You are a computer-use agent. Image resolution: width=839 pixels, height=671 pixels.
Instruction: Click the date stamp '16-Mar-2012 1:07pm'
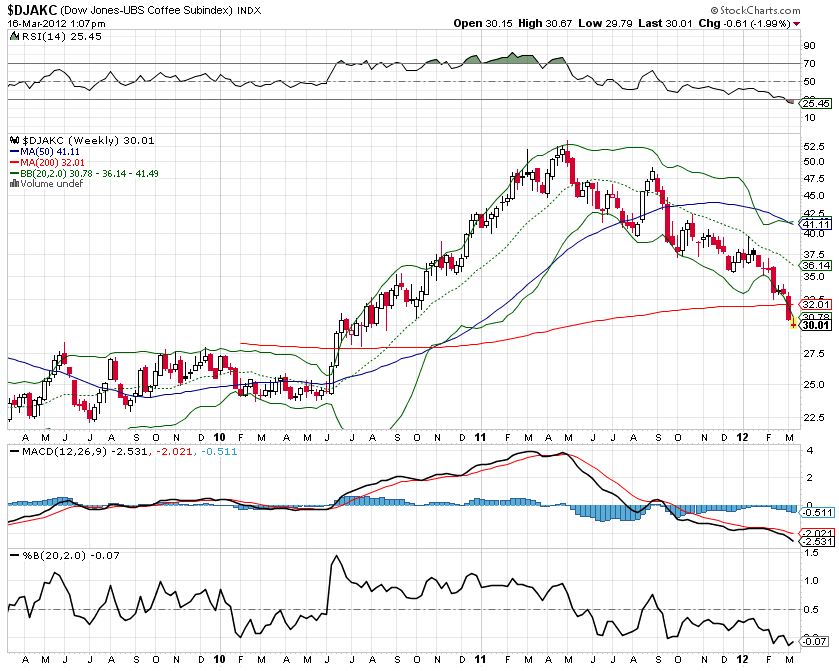pos(56,24)
